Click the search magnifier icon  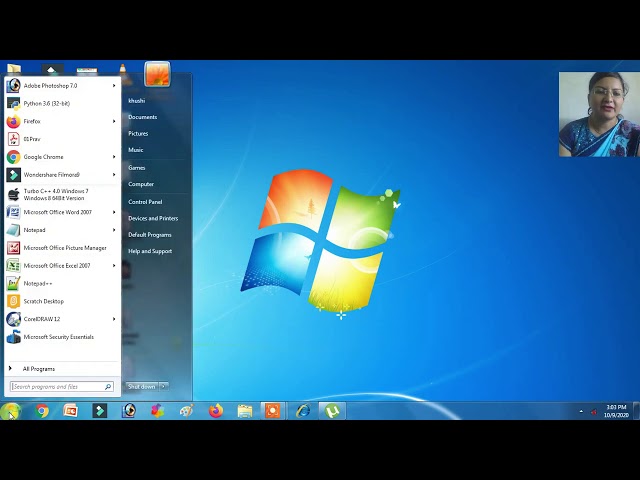pos(108,387)
